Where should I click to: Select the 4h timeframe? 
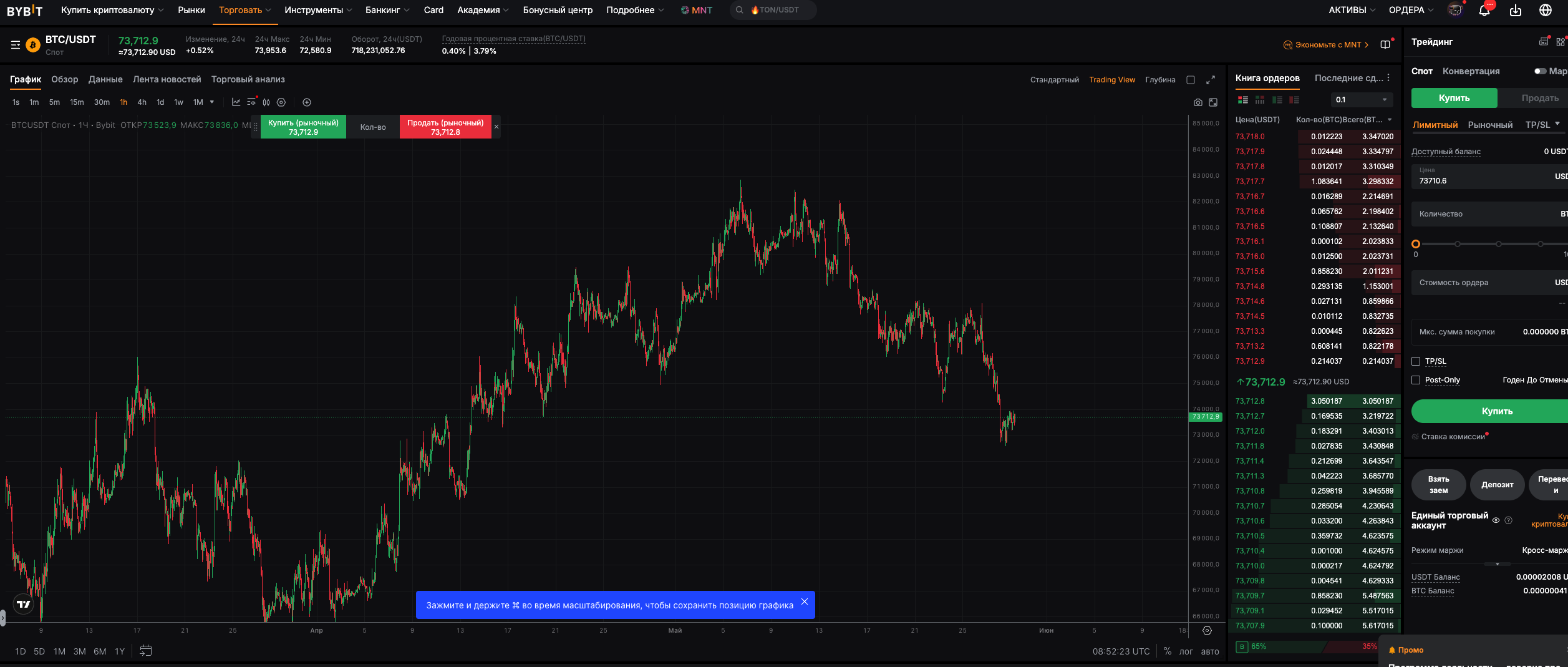[142, 102]
